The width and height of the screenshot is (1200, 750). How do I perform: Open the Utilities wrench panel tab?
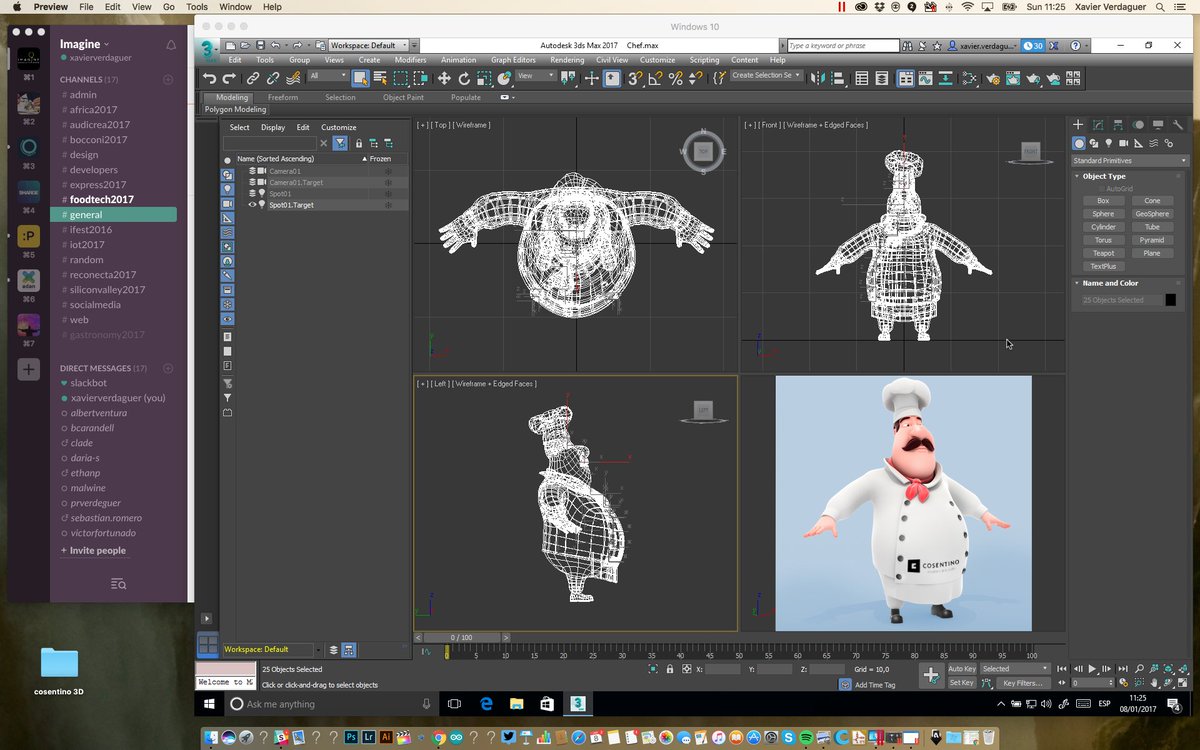[x=1178, y=125]
